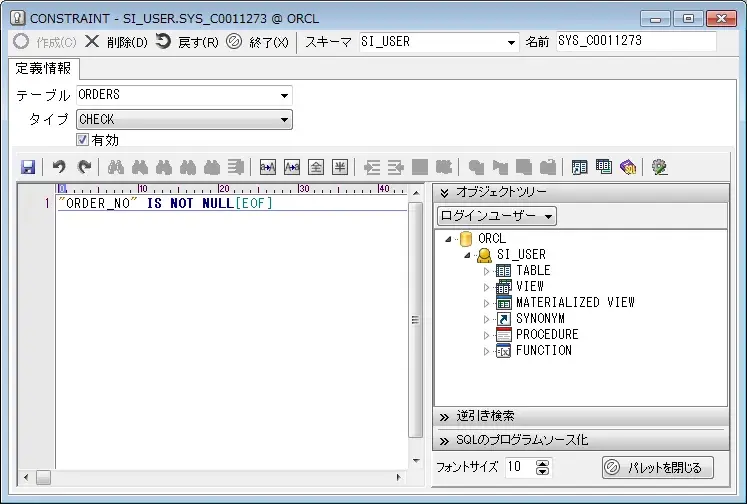Click the 名前 field SYS_C0011273

click(636, 41)
